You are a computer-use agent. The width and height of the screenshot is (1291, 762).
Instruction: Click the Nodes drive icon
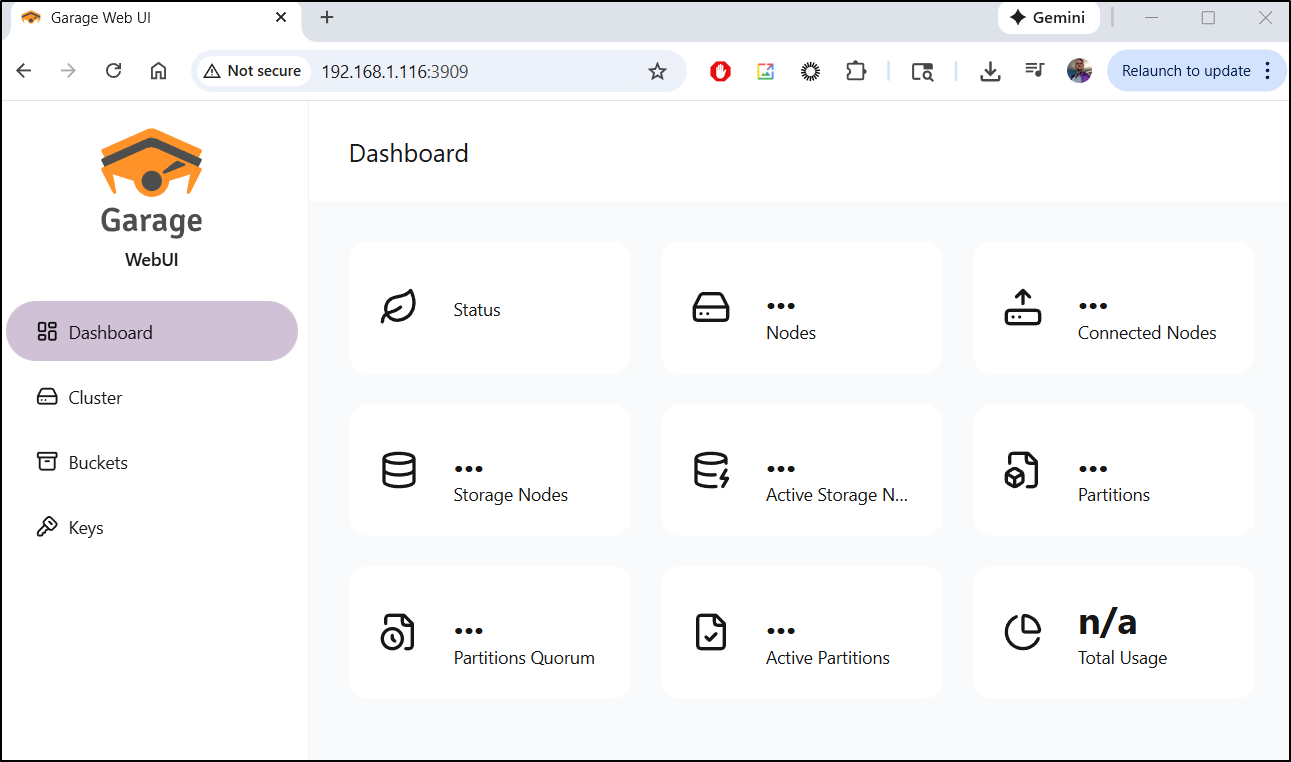pyautogui.click(x=711, y=308)
